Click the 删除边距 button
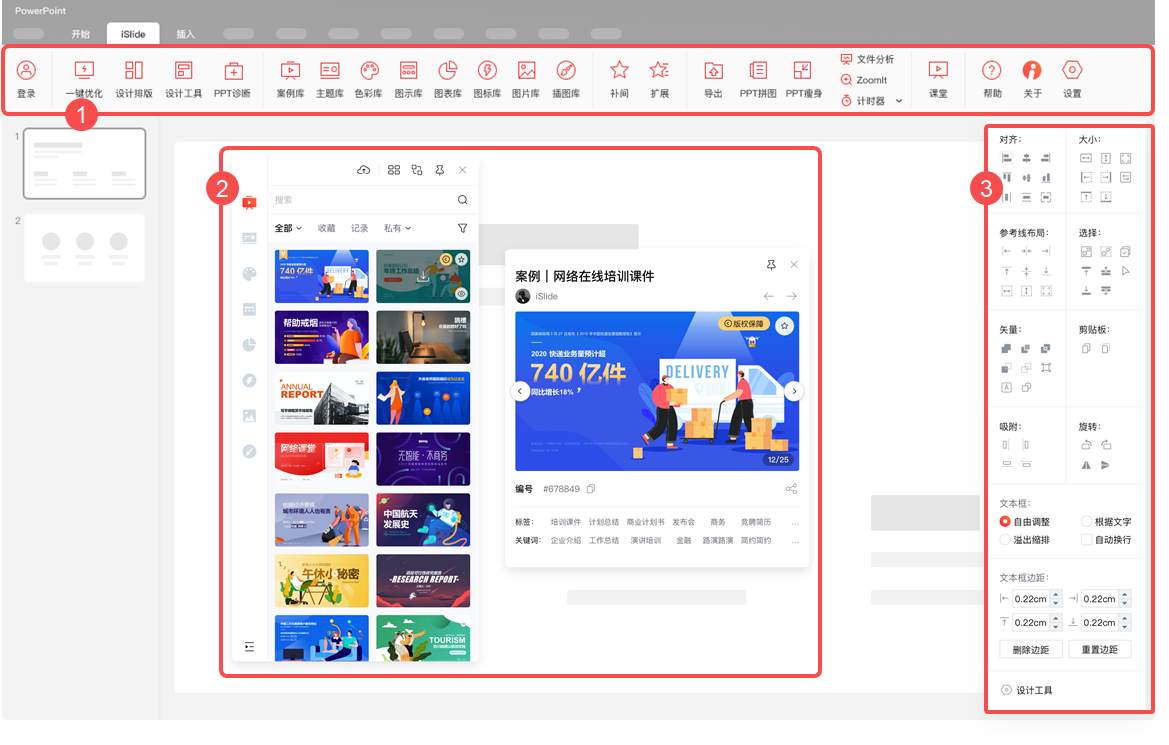 (x=1030, y=650)
